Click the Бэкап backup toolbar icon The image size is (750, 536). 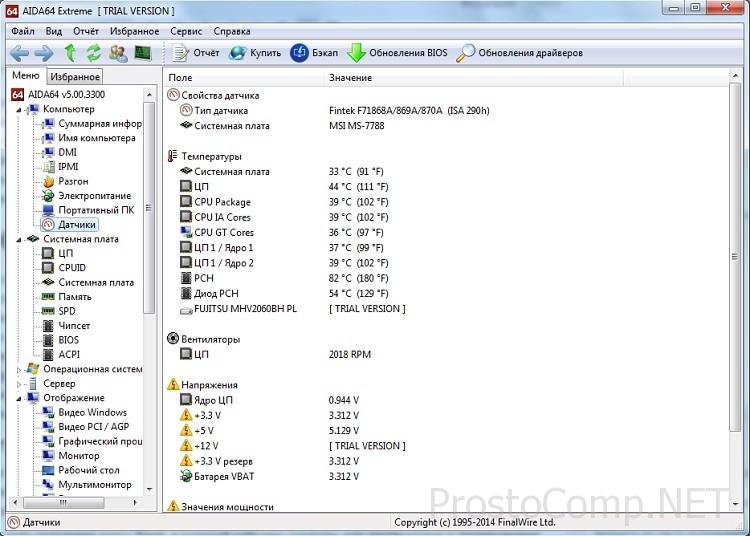314,53
